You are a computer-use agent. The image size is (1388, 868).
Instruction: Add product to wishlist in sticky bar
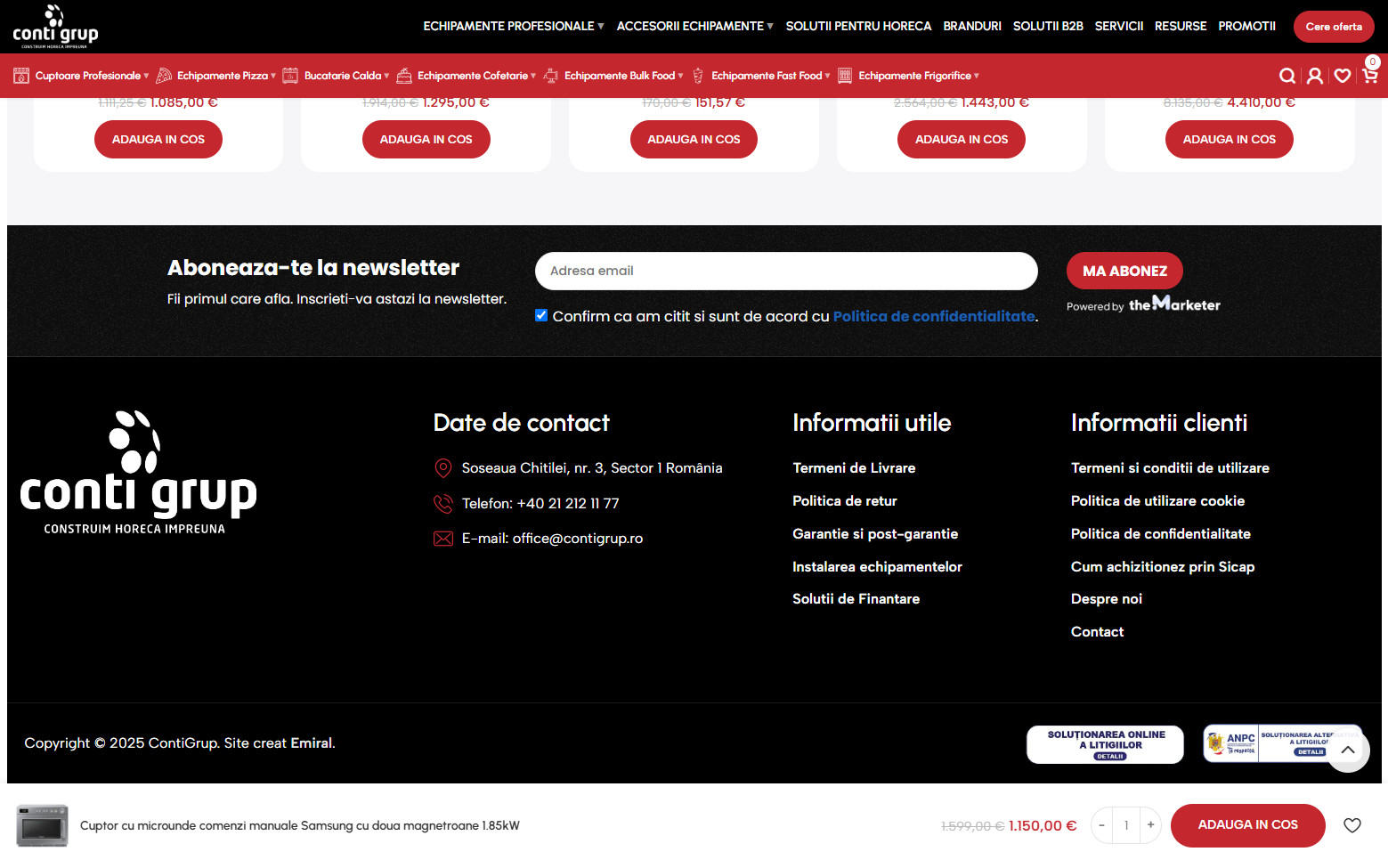[x=1351, y=825]
